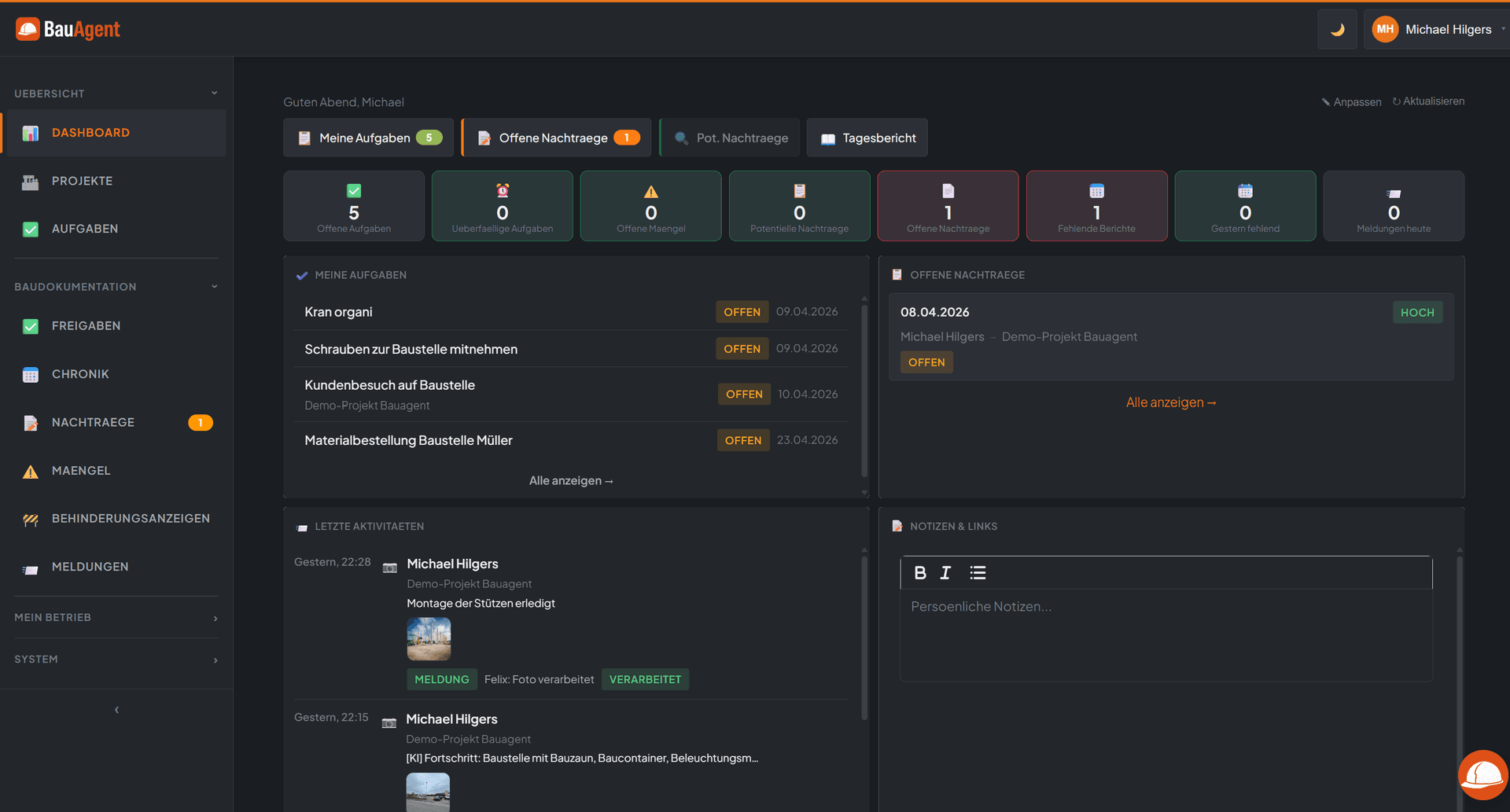This screenshot has width=1510, height=812.
Task: Click Alle anzeigen under Meine Aufgaben
Action: 571,480
